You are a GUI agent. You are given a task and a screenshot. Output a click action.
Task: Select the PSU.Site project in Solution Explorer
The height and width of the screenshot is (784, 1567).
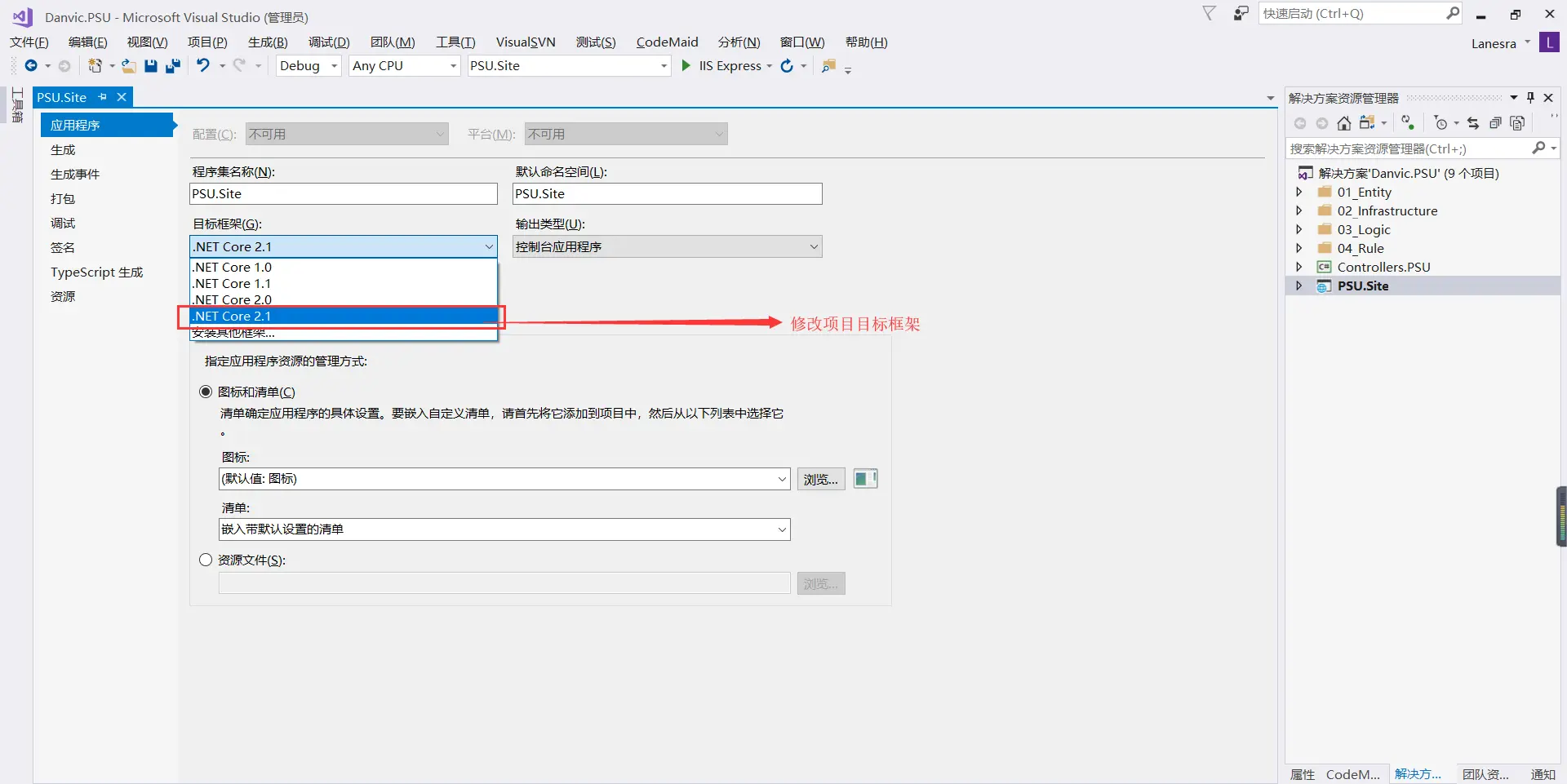tap(1362, 286)
